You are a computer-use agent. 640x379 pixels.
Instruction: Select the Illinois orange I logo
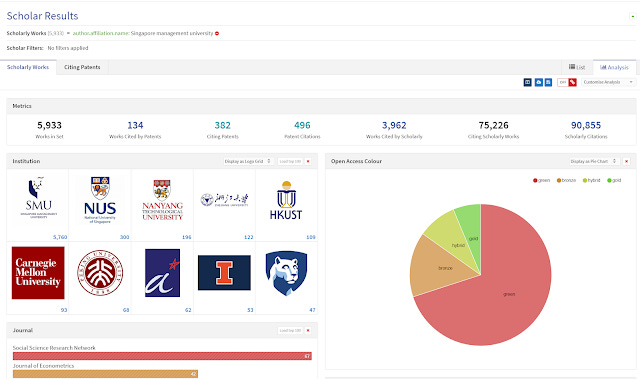pyautogui.click(x=224, y=273)
